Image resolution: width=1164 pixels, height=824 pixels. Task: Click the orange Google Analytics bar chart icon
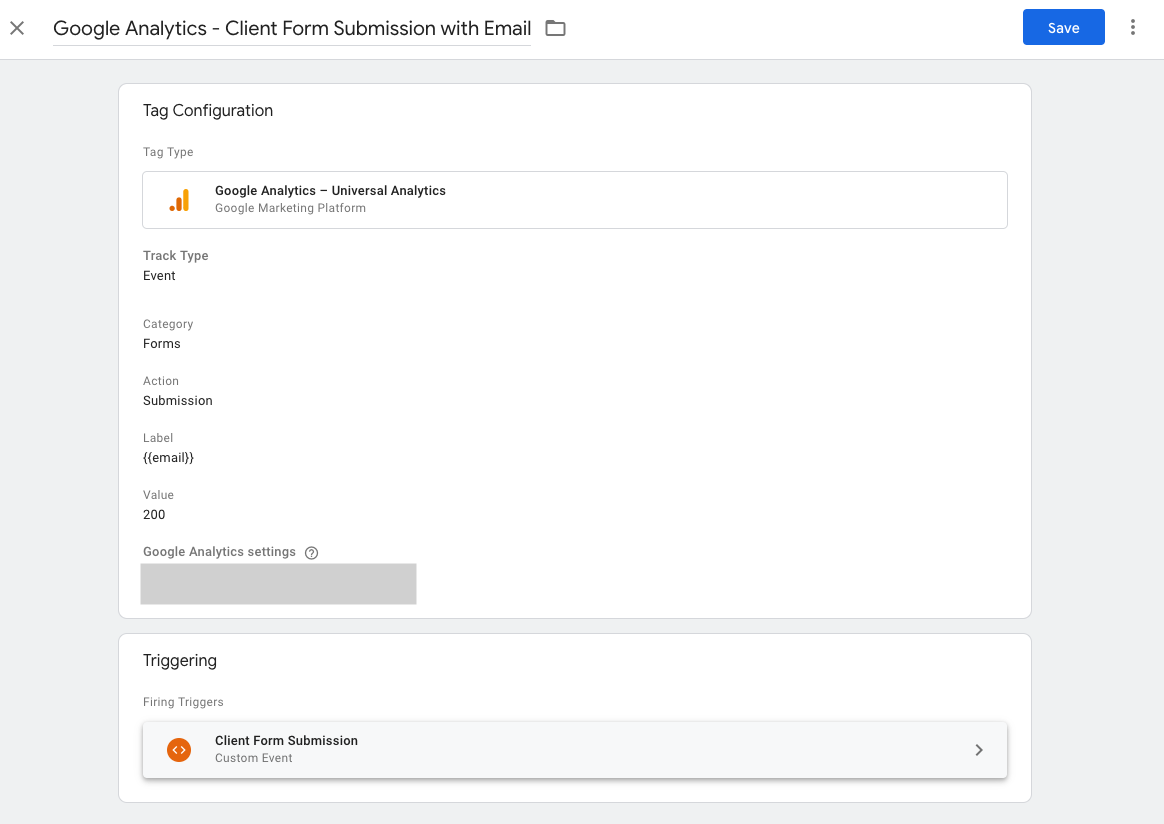tap(179, 200)
